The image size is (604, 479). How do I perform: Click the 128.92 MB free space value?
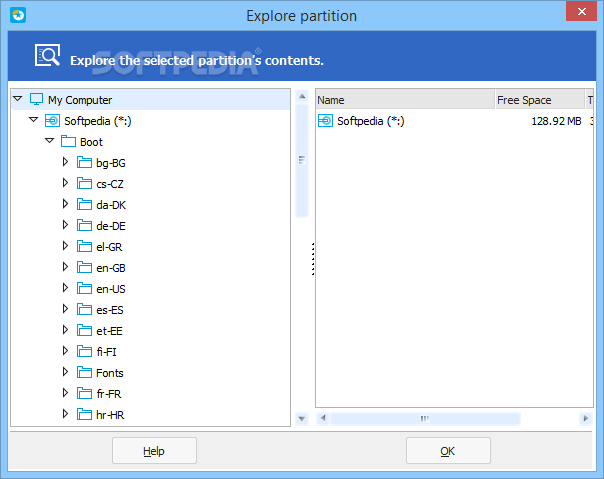(556, 121)
